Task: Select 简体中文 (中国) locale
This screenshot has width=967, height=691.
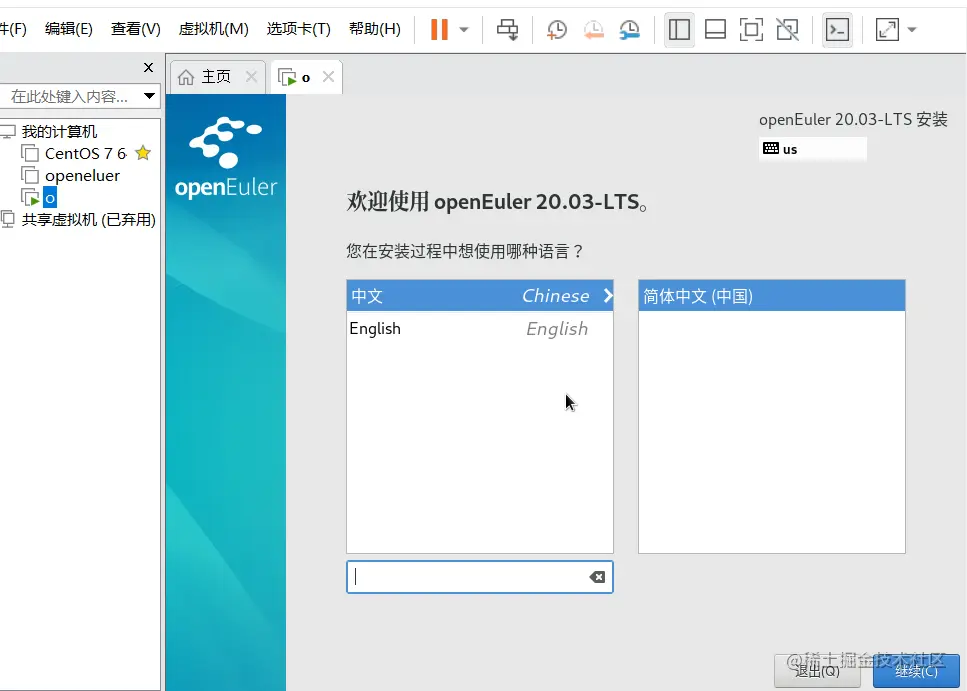Action: tap(772, 296)
